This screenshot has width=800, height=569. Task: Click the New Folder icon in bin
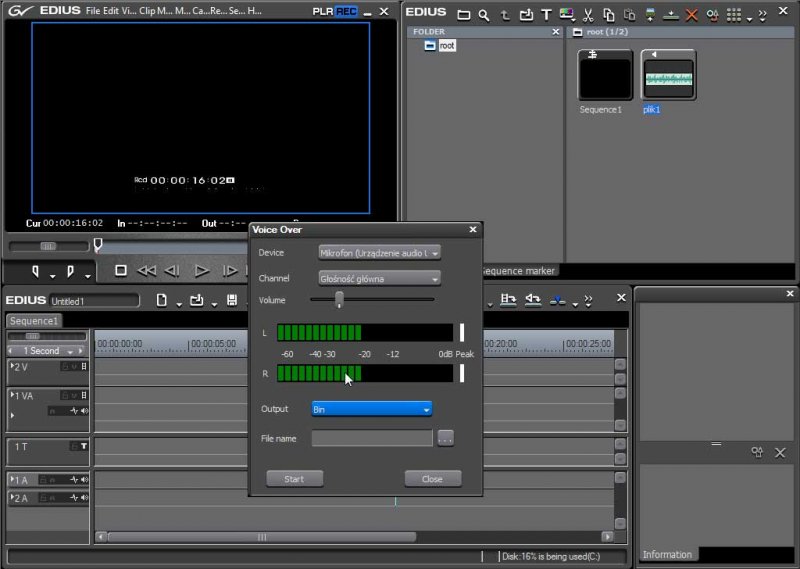(x=463, y=15)
